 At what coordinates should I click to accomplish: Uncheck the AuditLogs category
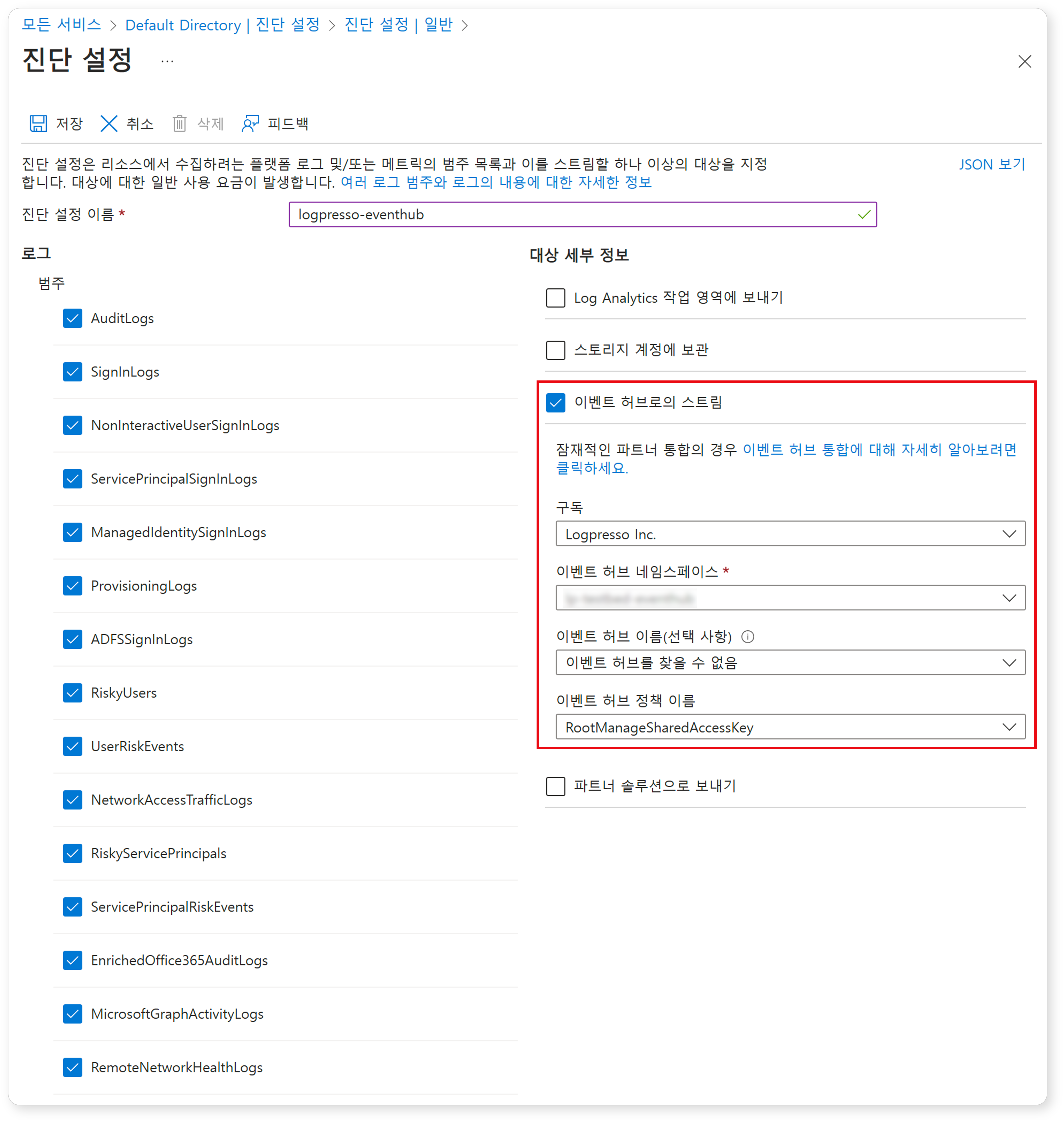coord(73,318)
